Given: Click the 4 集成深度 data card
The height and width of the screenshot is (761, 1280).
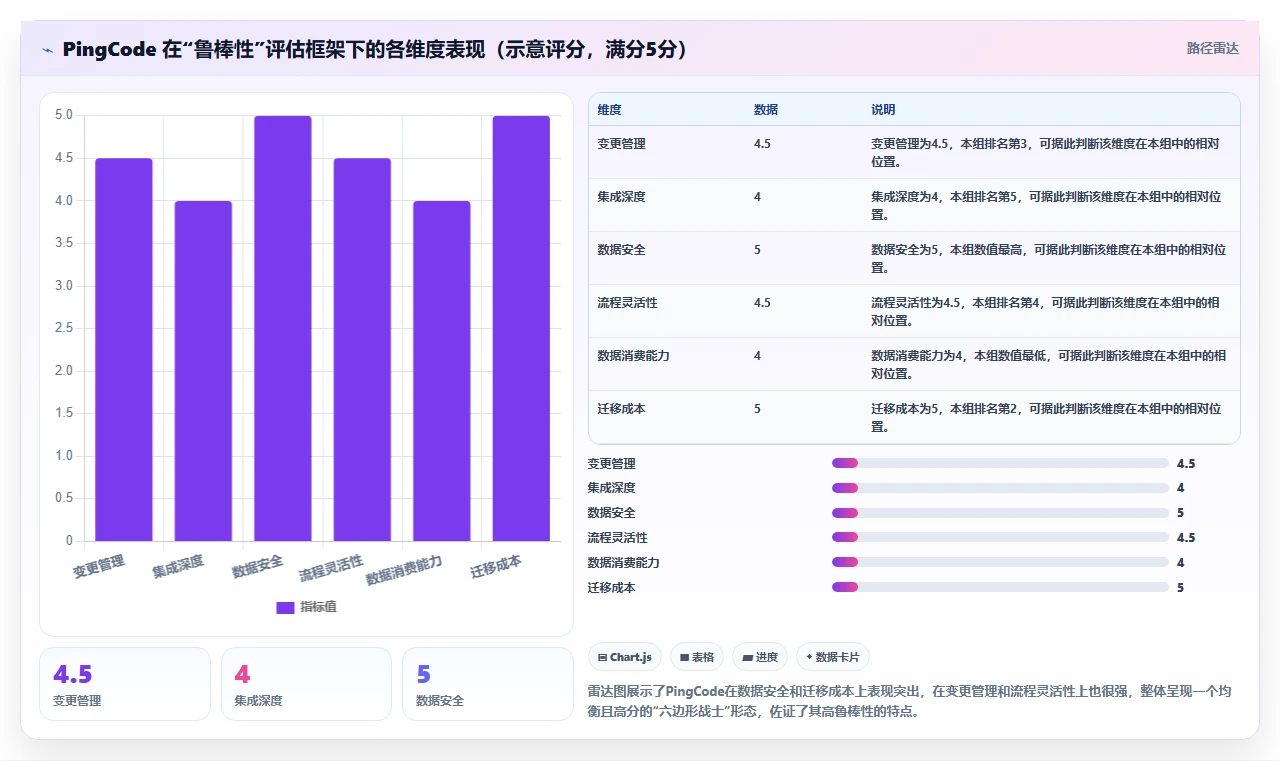Looking at the screenshot, I should click(x=306, y=684).
